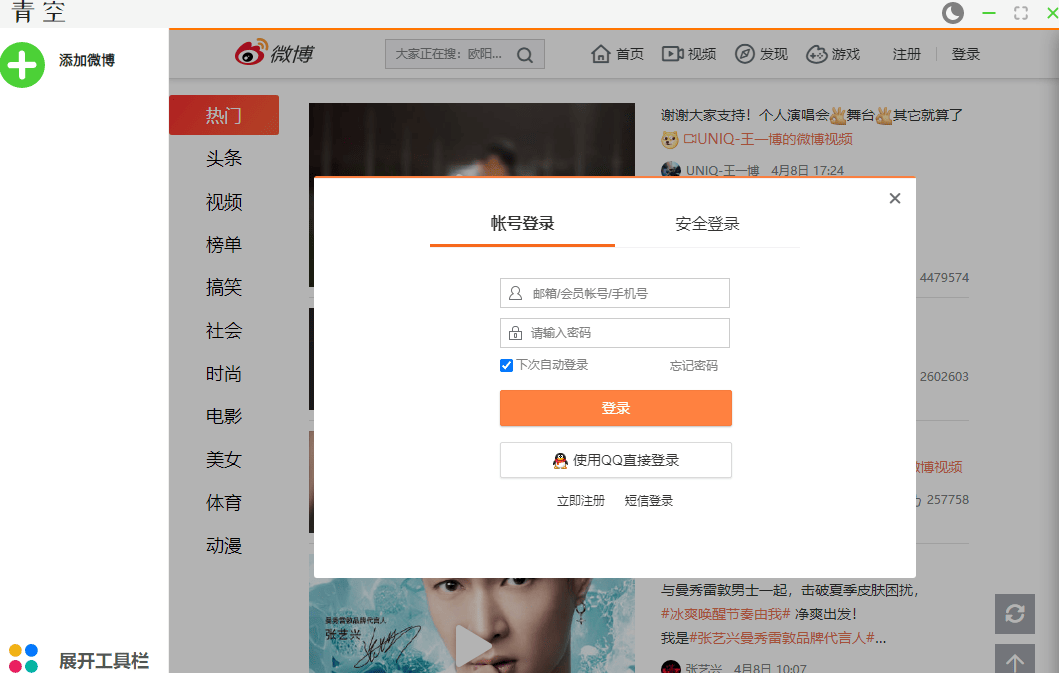Select 体育 category in sidebar
1059x673 pixels.
click(x=224, y=503)
